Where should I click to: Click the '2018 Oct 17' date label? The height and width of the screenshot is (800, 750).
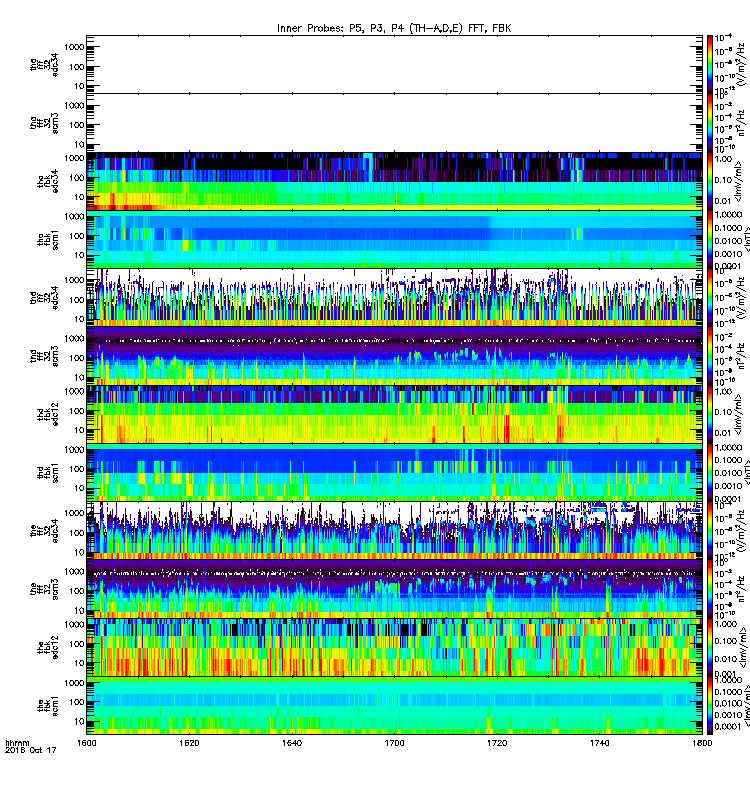click(31, 750)
